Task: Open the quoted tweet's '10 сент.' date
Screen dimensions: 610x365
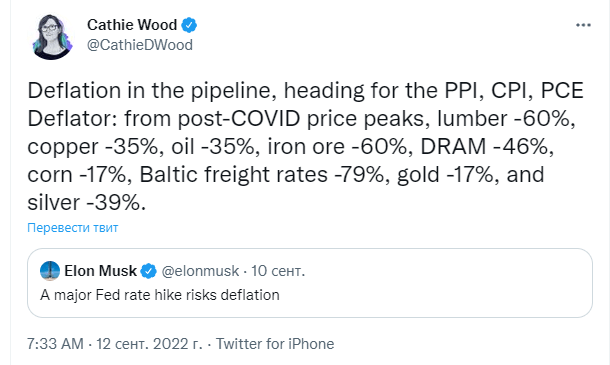Action: 278,271
